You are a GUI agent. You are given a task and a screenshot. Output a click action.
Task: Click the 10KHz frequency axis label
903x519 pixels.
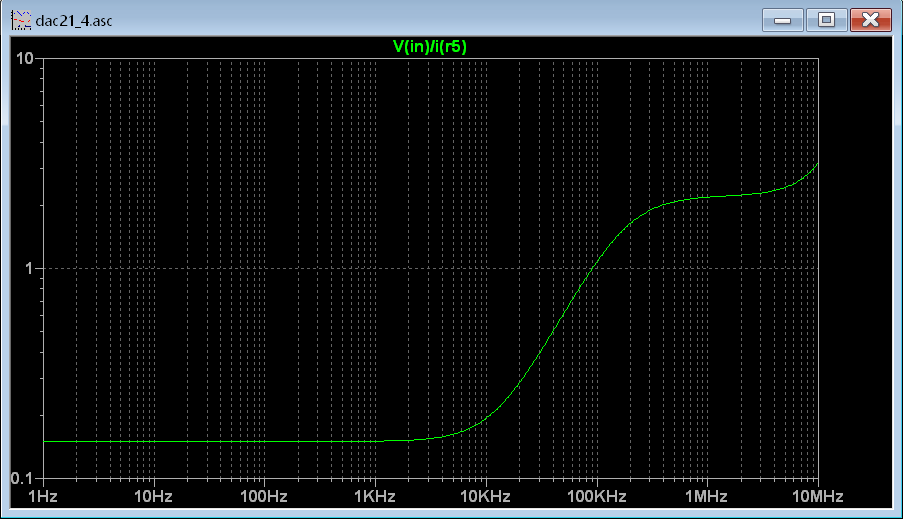(485, 497)
